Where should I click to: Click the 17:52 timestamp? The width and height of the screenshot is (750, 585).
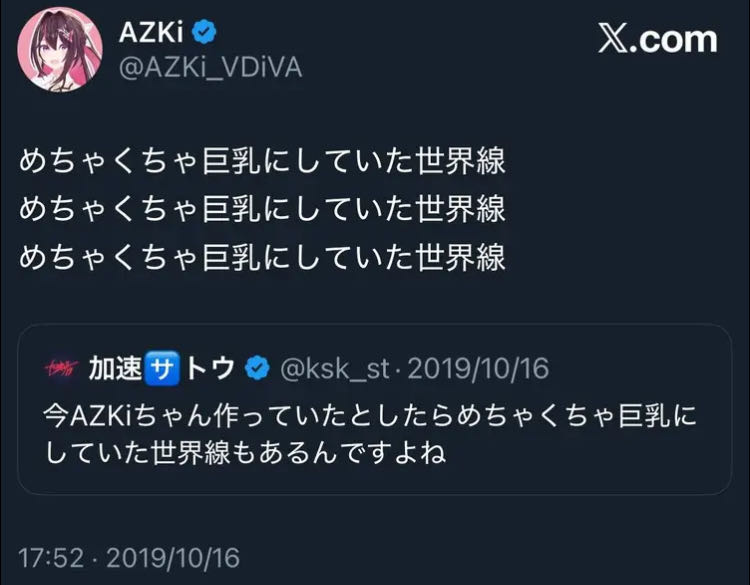48,555
